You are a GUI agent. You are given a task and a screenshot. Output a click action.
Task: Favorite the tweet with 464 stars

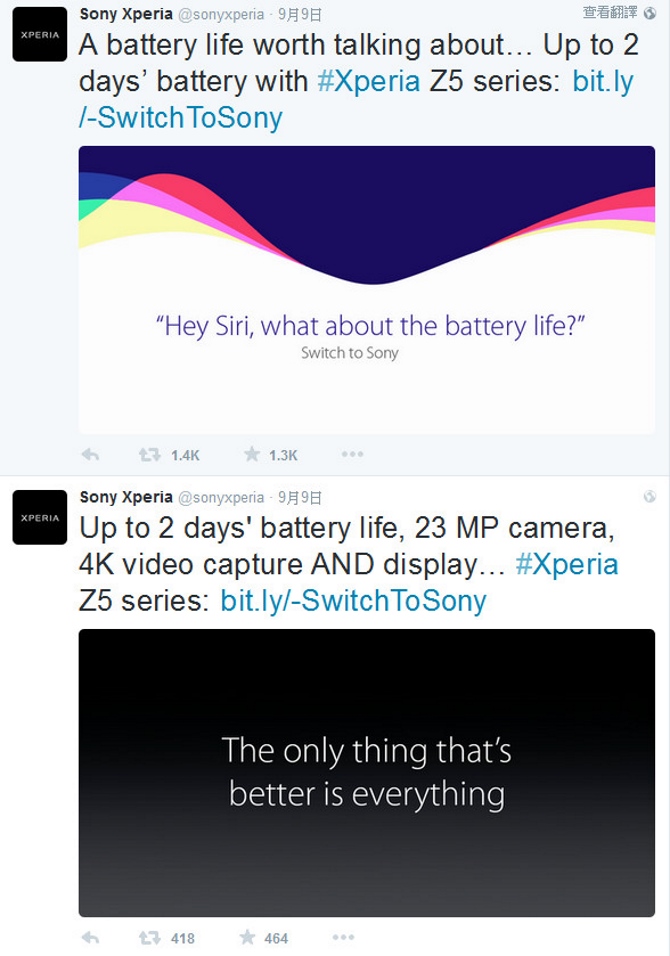[x=248, y=938]
